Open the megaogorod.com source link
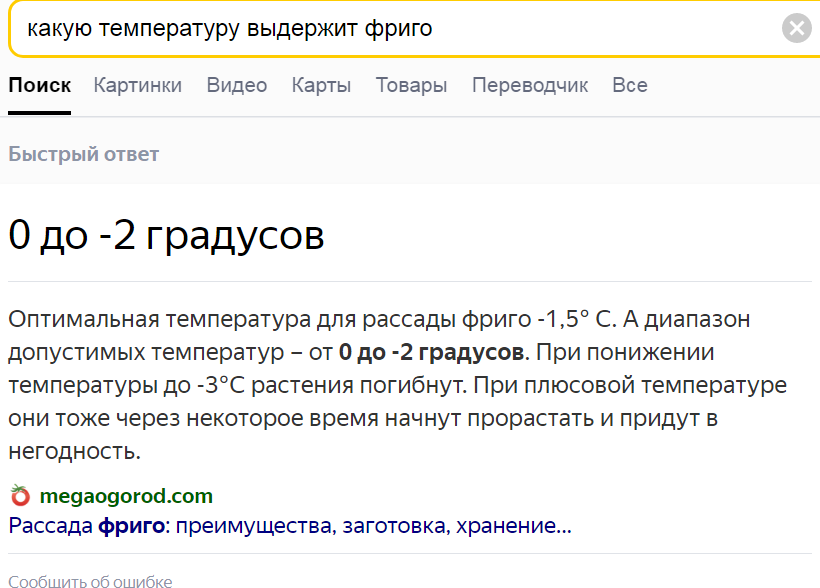Image resolution: width=820 pixels, height=588 pixels. 126,496
